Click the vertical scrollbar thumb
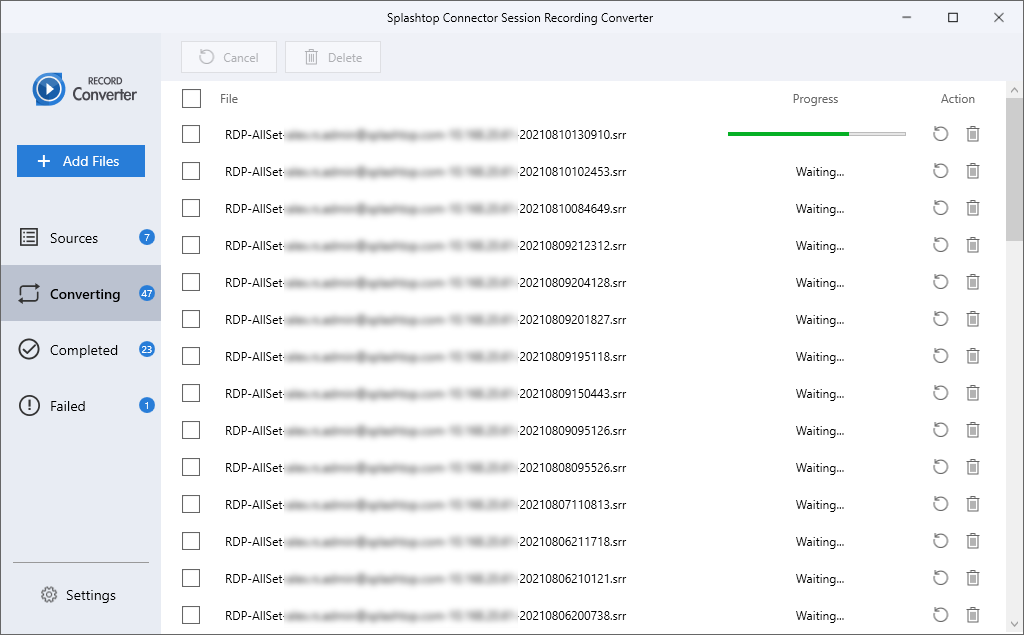 pos(1014,170)
